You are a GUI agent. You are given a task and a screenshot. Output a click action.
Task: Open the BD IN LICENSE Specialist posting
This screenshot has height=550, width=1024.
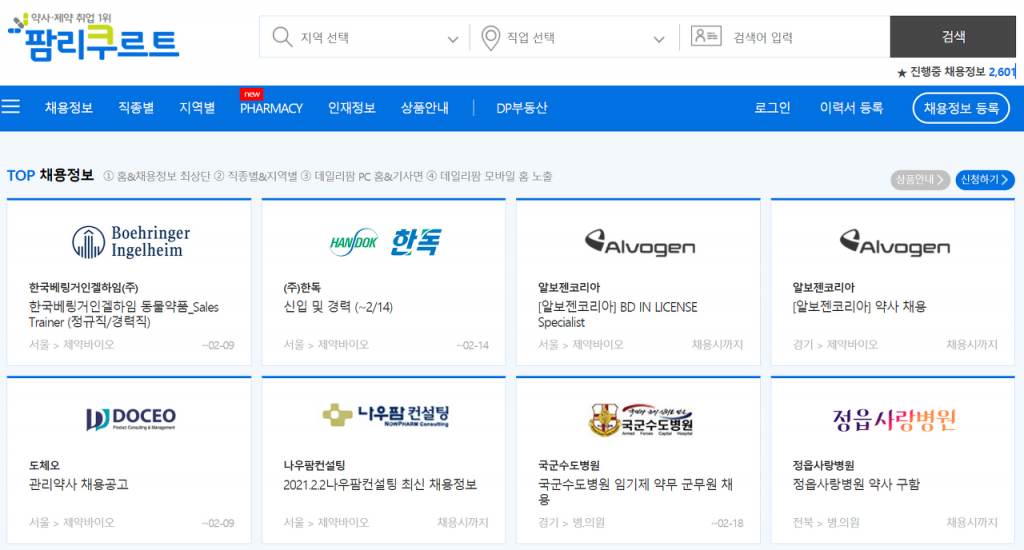pyautogui.click(x=617, y=314)
